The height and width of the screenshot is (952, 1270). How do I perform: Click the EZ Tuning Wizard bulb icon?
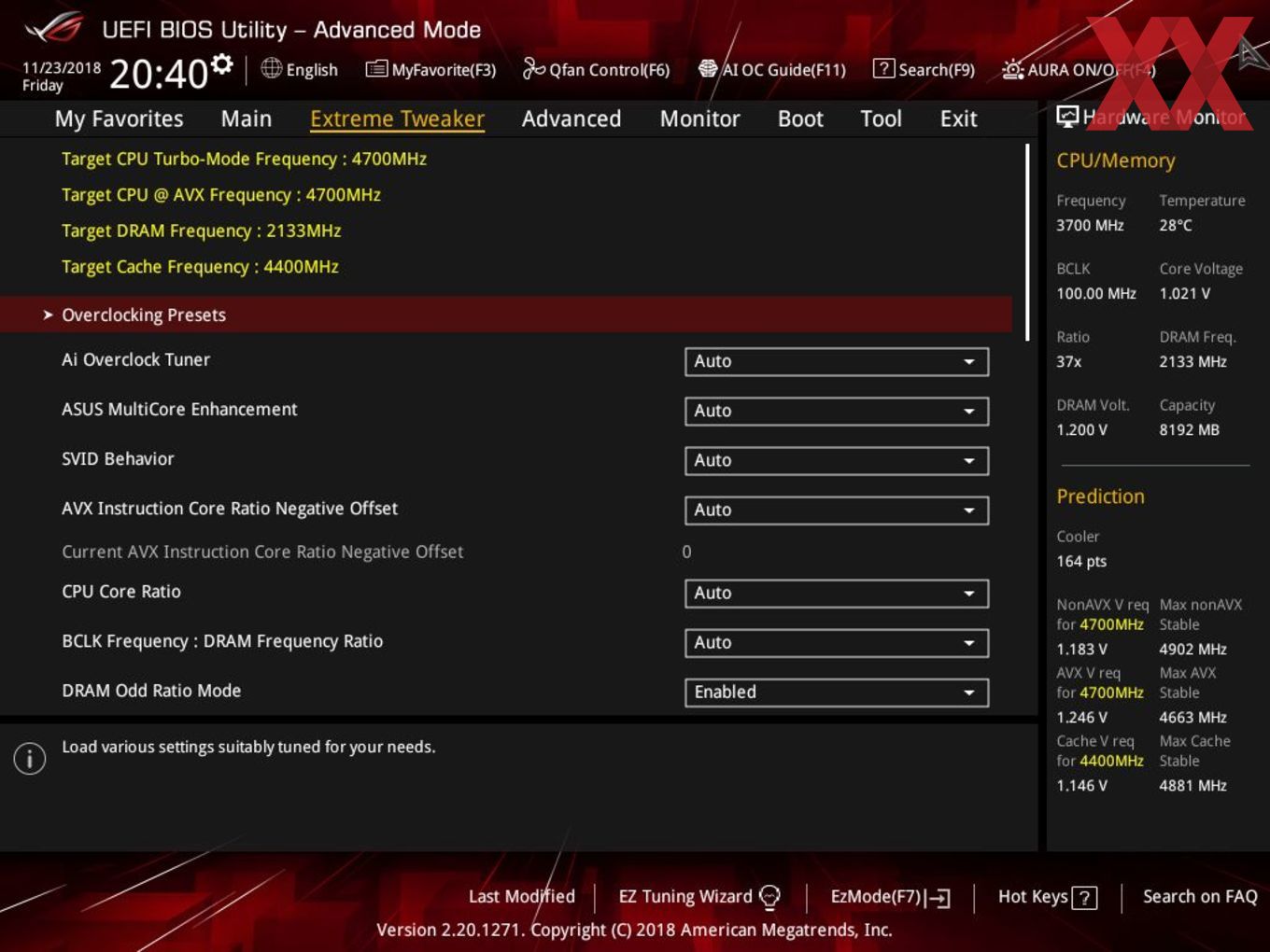[x=769, y=897]
